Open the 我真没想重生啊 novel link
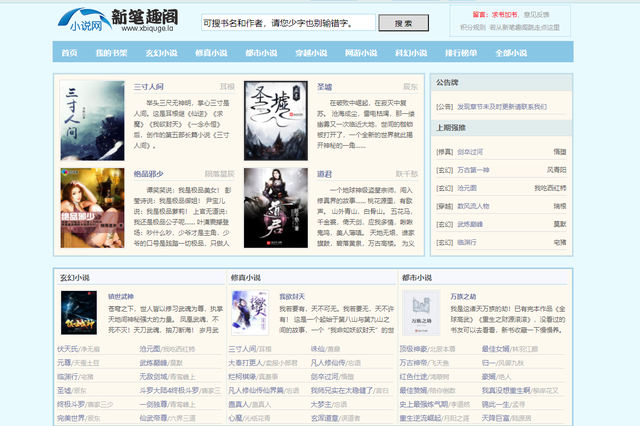The width and height of the screenshot is (640, 426). (506, 390)
